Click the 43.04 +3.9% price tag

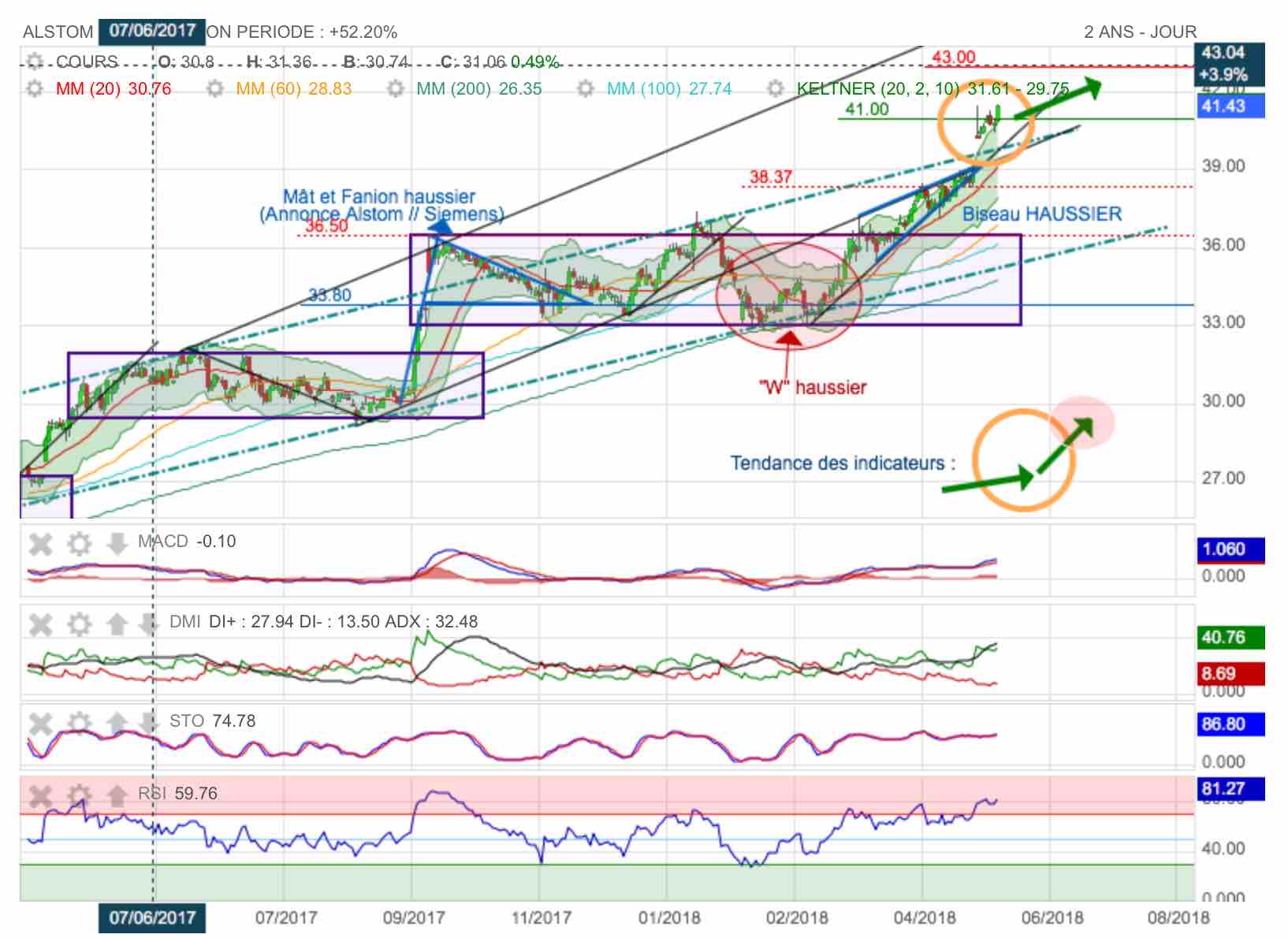click(x=1230, y=64)
